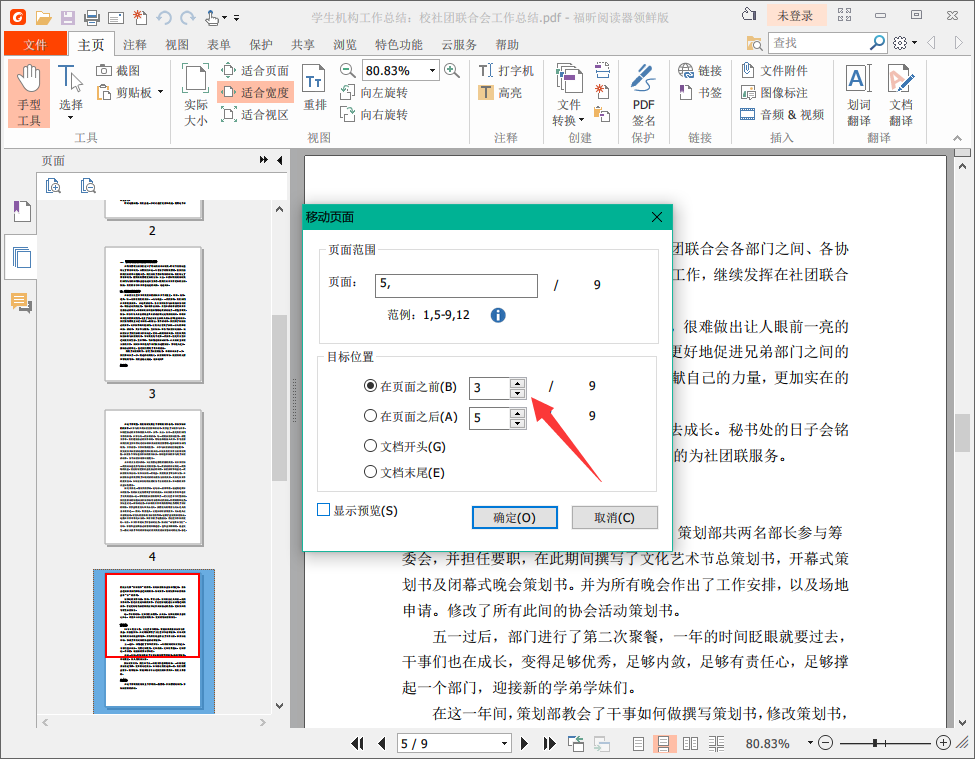Image resolution: width=975 pixels, height=759 pixels.
Task: Select the 在页面之后(A) radio button
Action: (371, 416)
